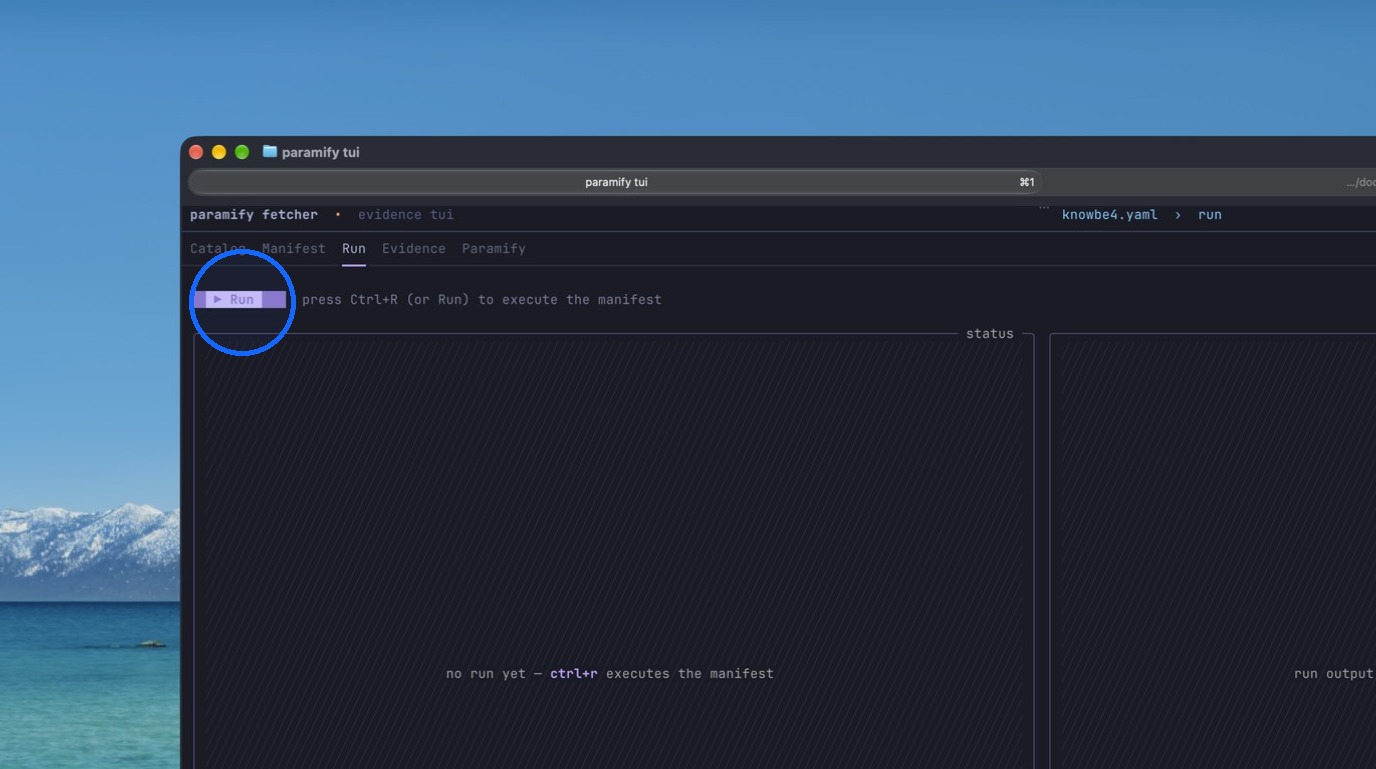This screenshot has width=1376, height=769.
Task: Click the 'press Ctrl+R (or Run)' hint text
Action: pyautogui.click(x=482, y=299)
